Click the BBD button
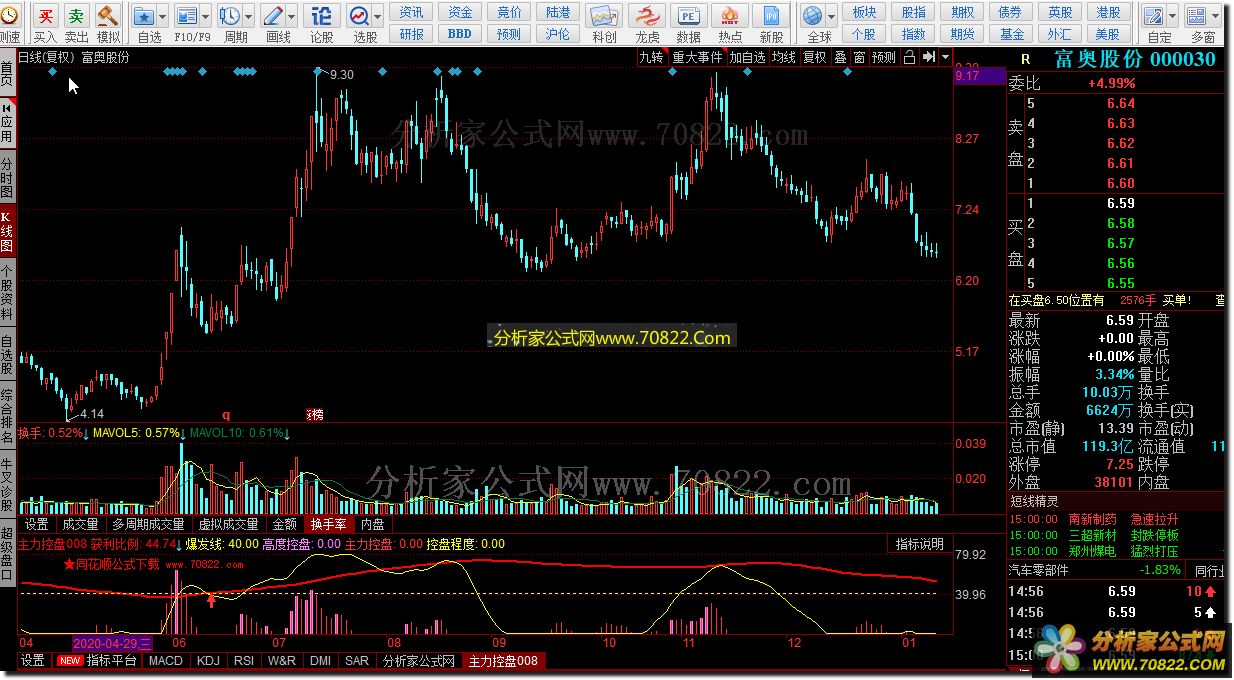This screenshot has width=1234, height=680. coord(460,34)
